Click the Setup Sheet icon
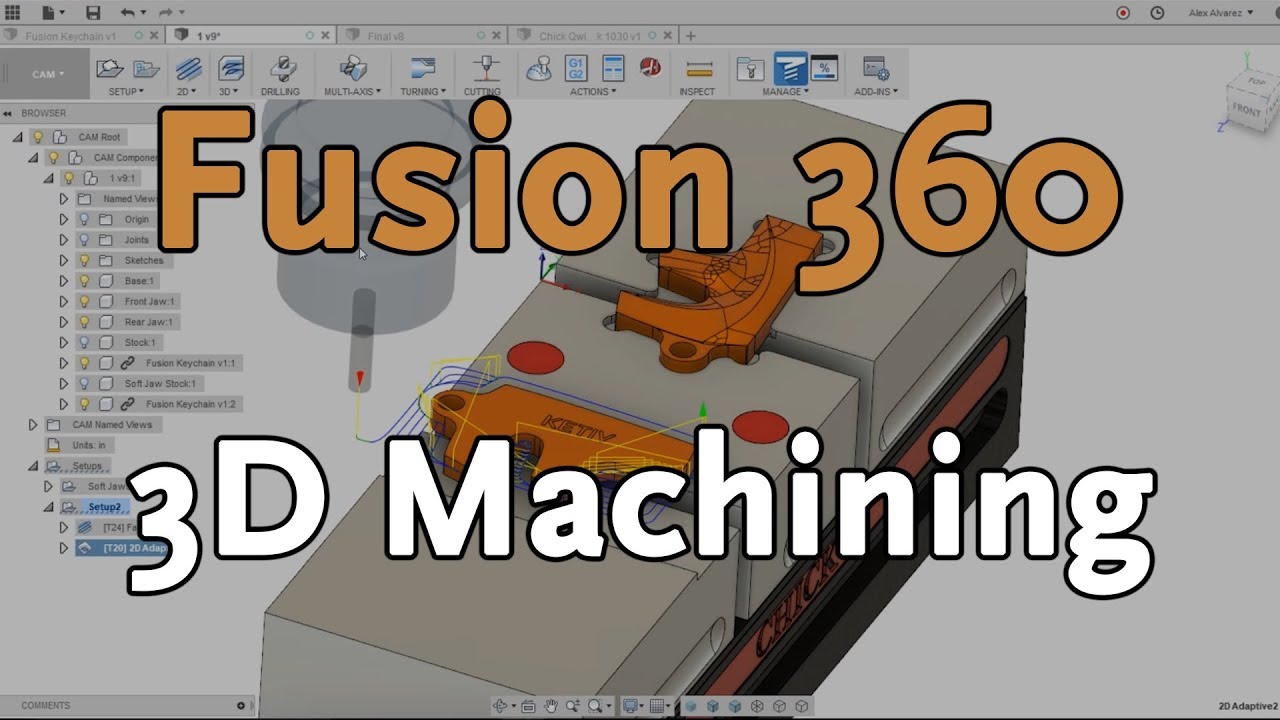This screenshot has width=1280, height=720. pos(613,68)
